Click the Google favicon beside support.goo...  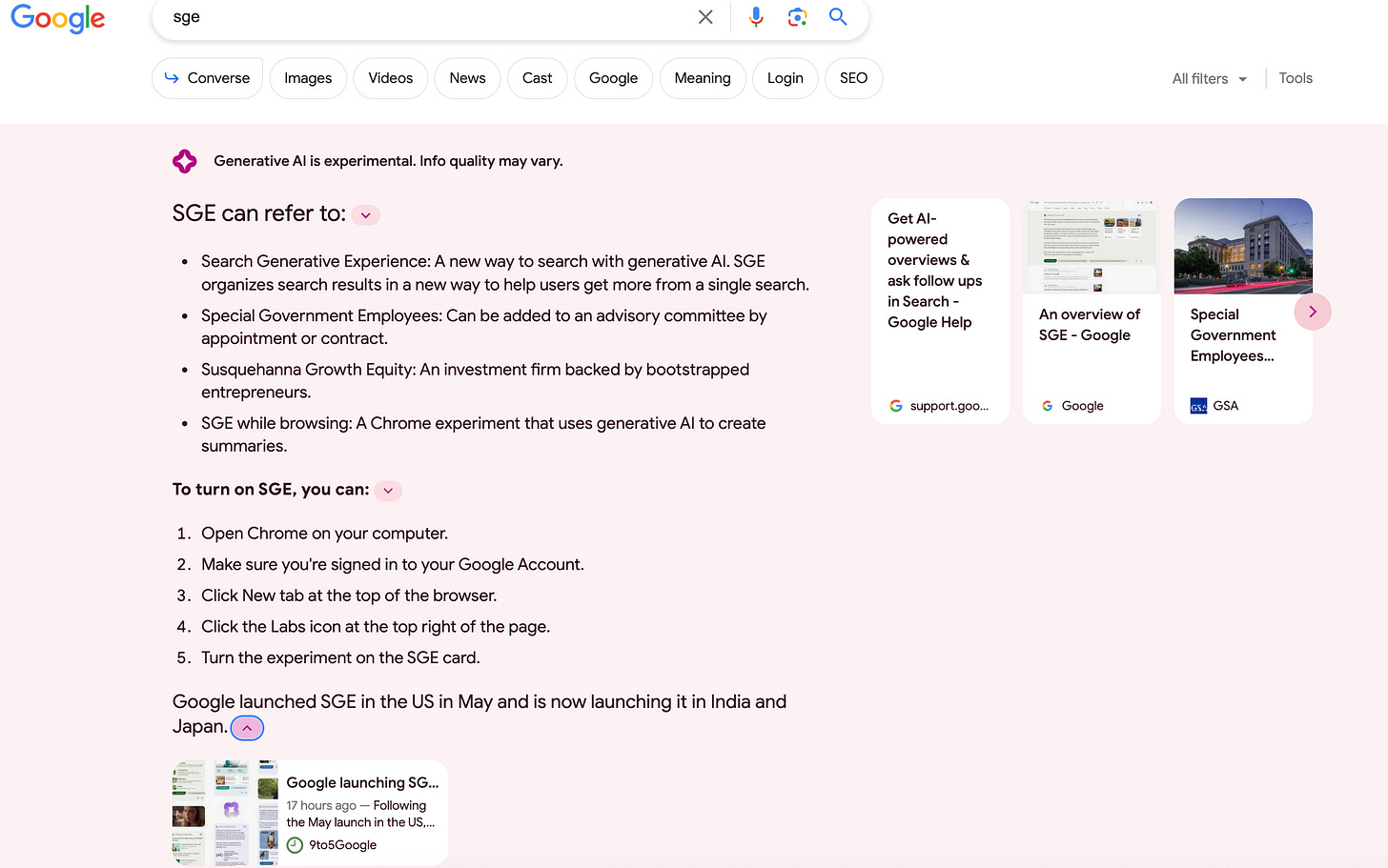click(x=896, y=406)
